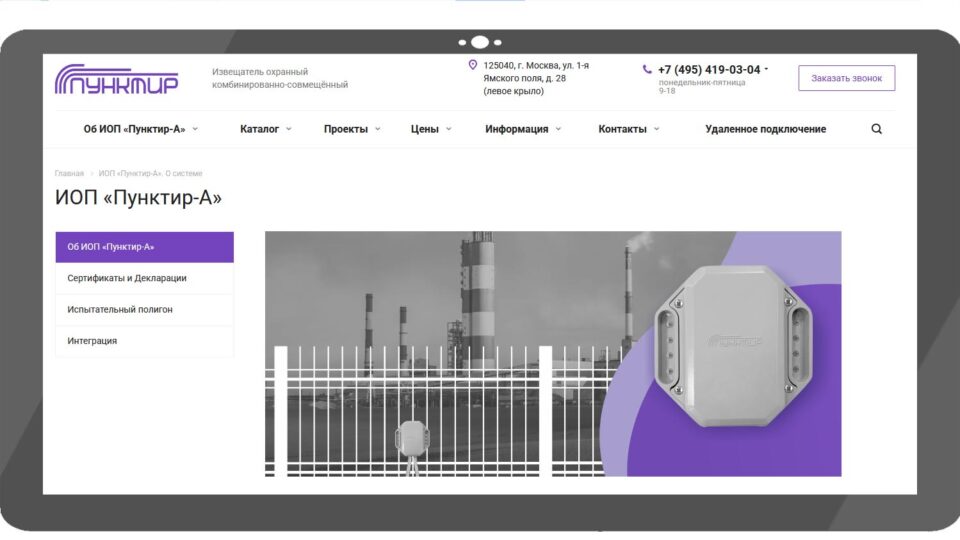Click the location pin icon by the address
The height and width of the screenshot is (540, 960).
pos(473,65)
